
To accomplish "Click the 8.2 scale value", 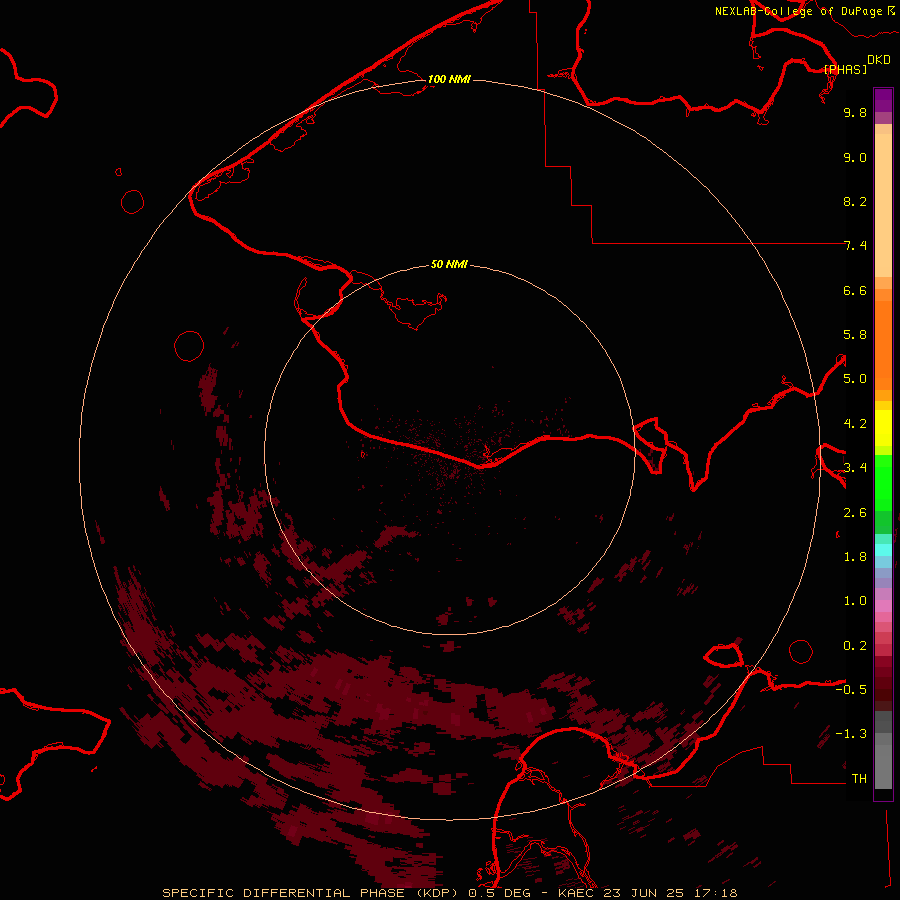I will coord(855,201).
